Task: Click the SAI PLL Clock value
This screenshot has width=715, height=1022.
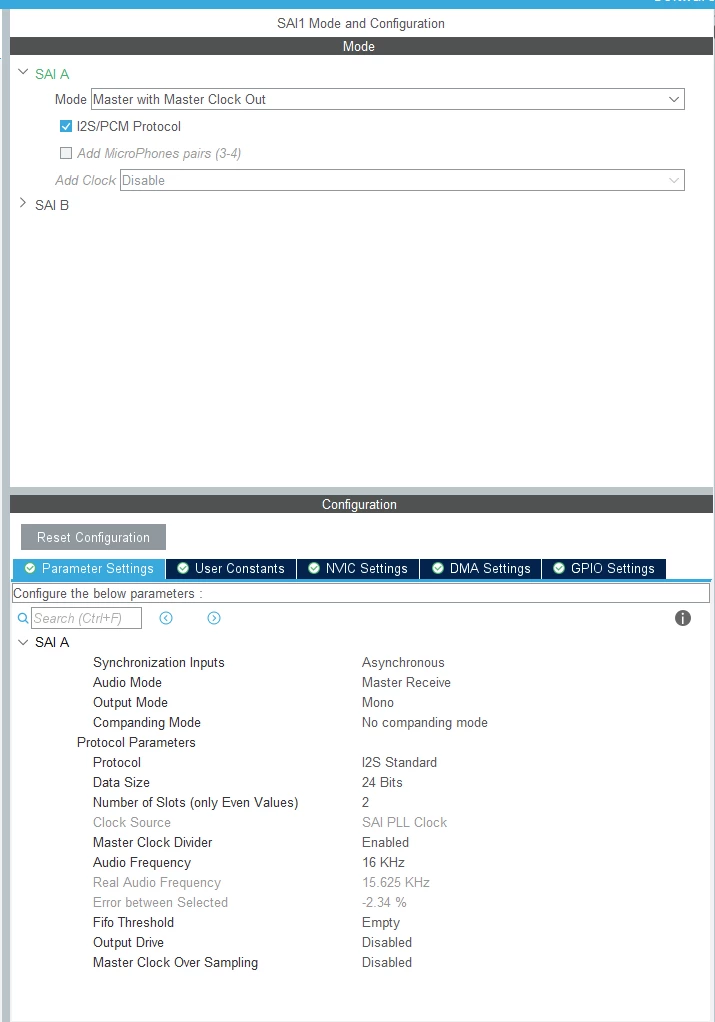Action: [404, 823]
